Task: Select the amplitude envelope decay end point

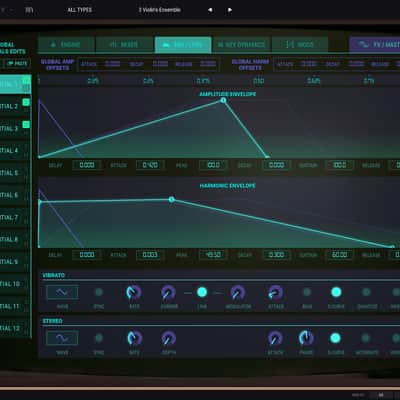Action: click(x=267, y=157)
